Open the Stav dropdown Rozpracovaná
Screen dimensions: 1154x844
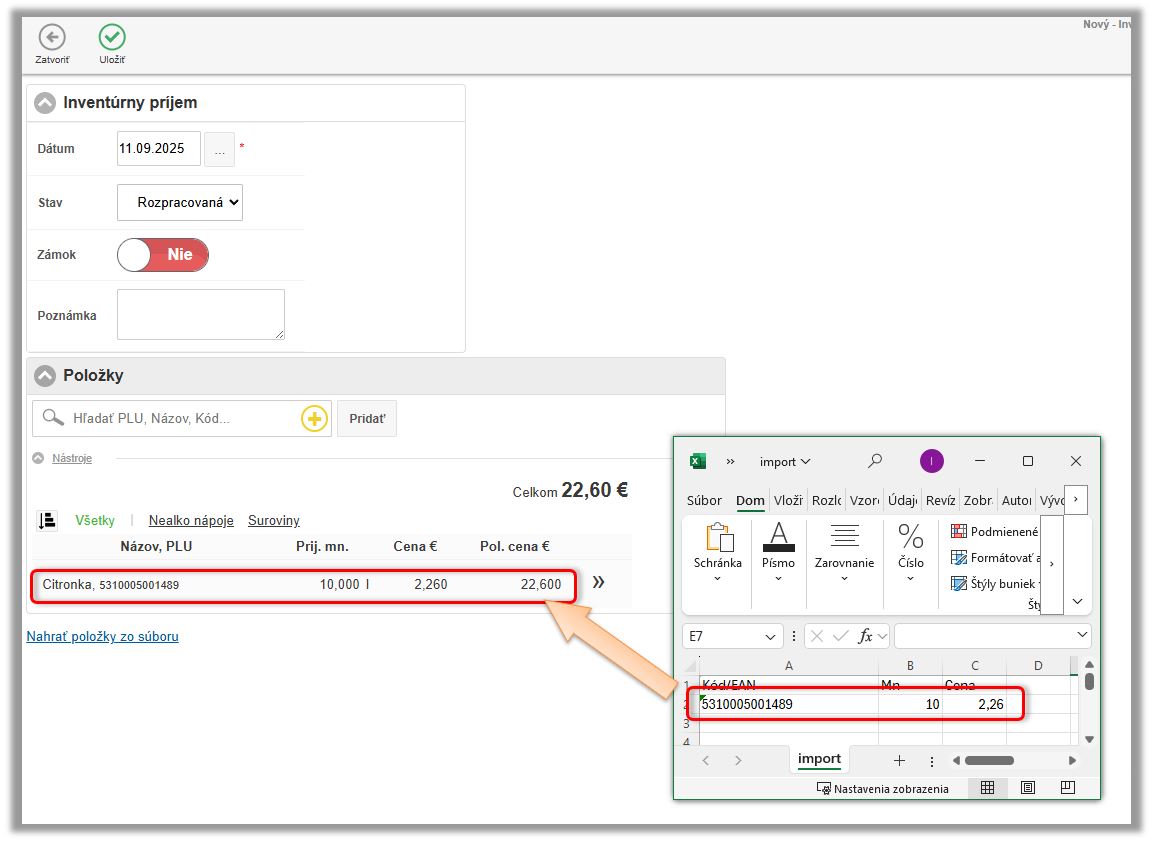tap(180, 202)
